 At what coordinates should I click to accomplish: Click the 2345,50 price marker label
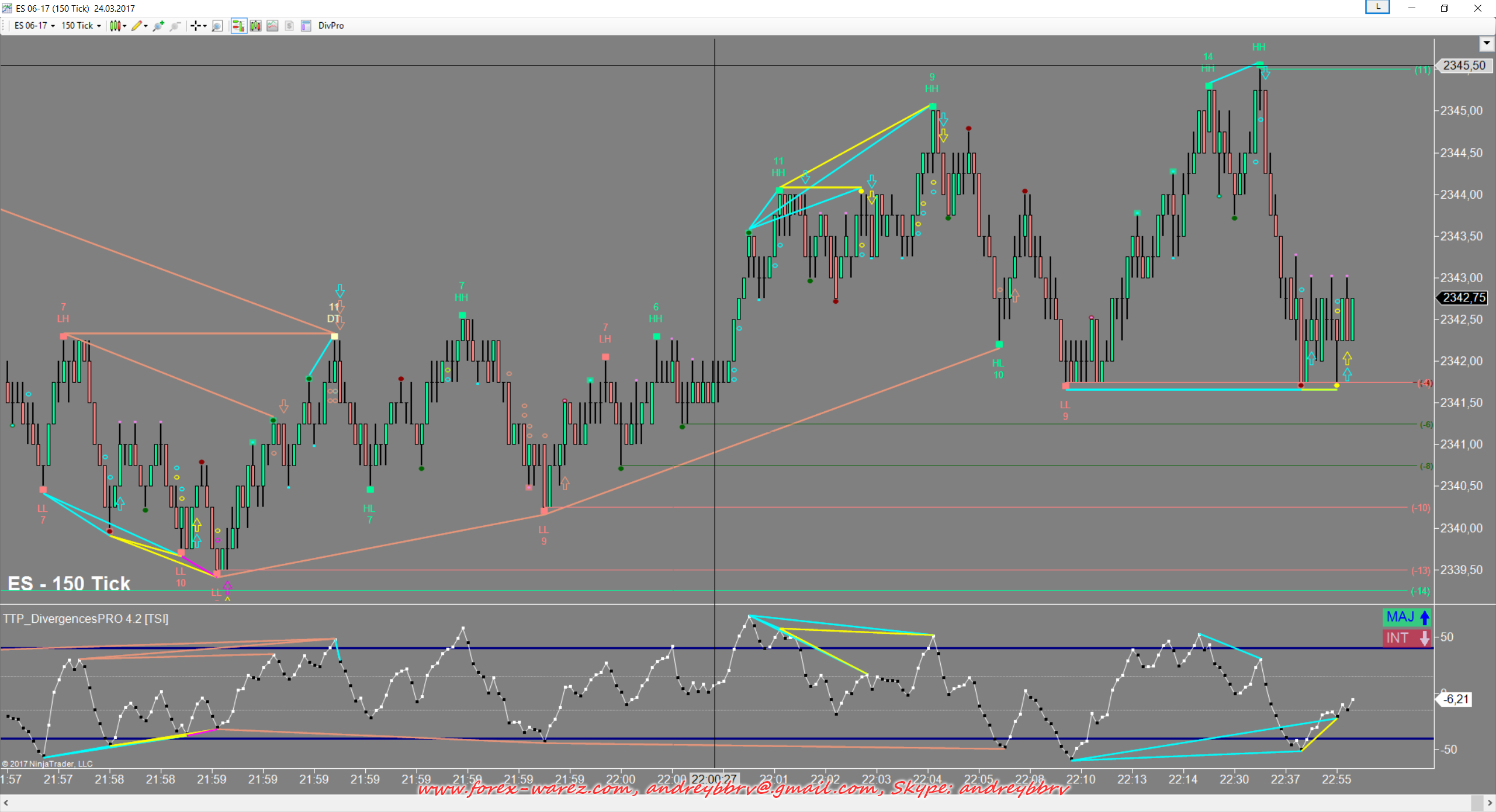coord(1464,65)
